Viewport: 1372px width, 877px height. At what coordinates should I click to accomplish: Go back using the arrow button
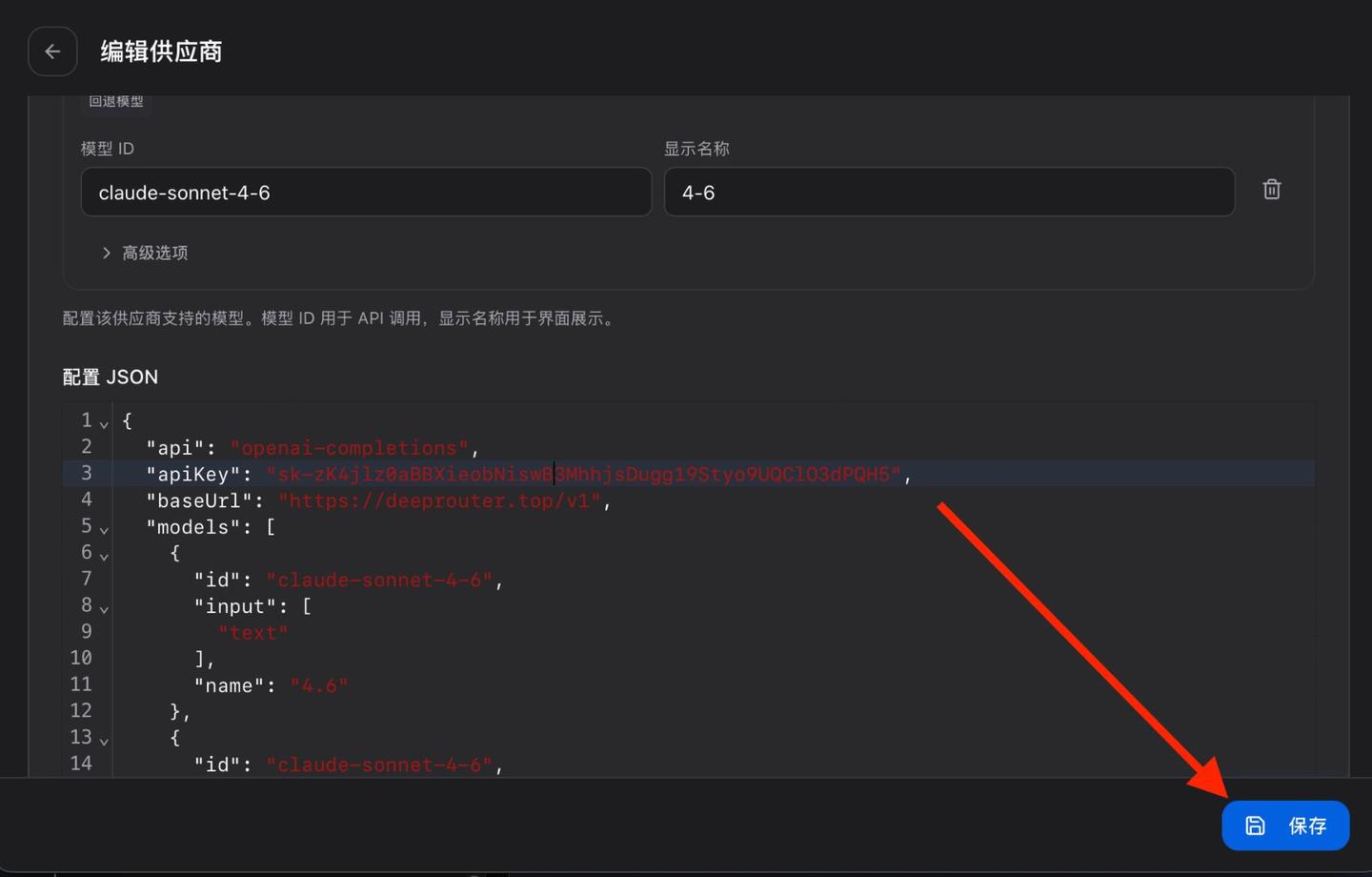52,51
